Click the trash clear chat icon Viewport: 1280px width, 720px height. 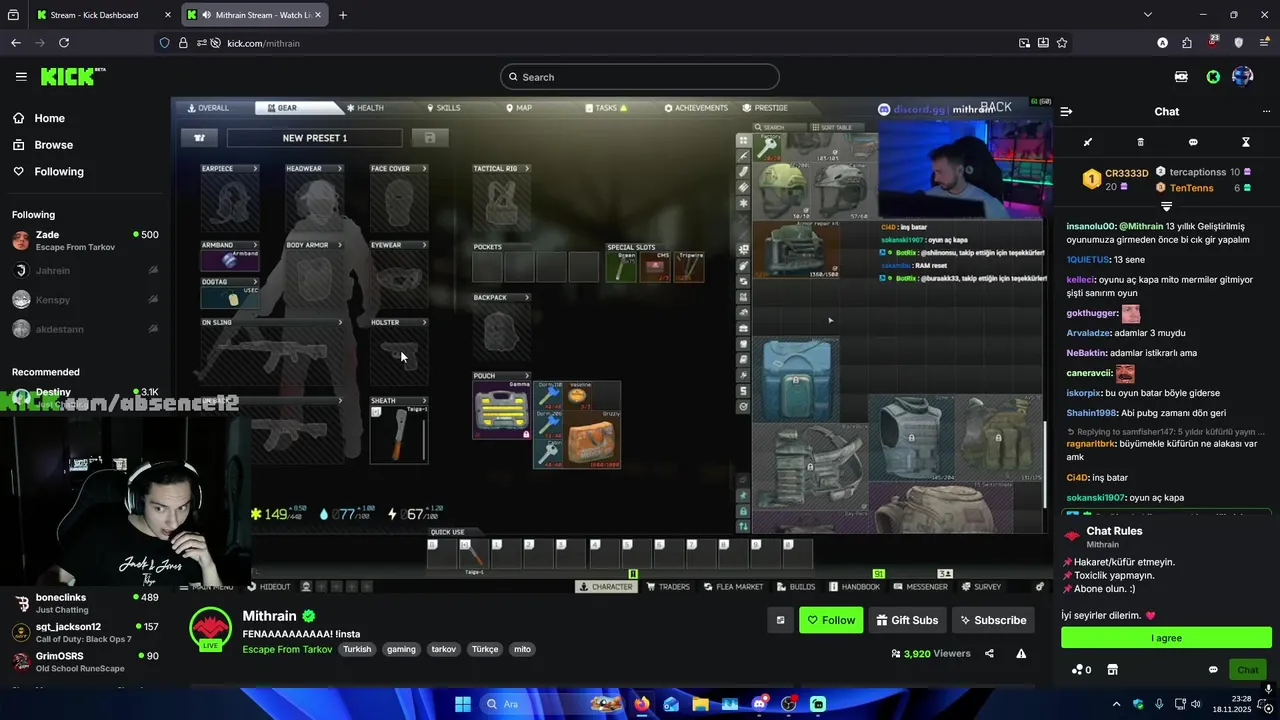(1141, 142)
